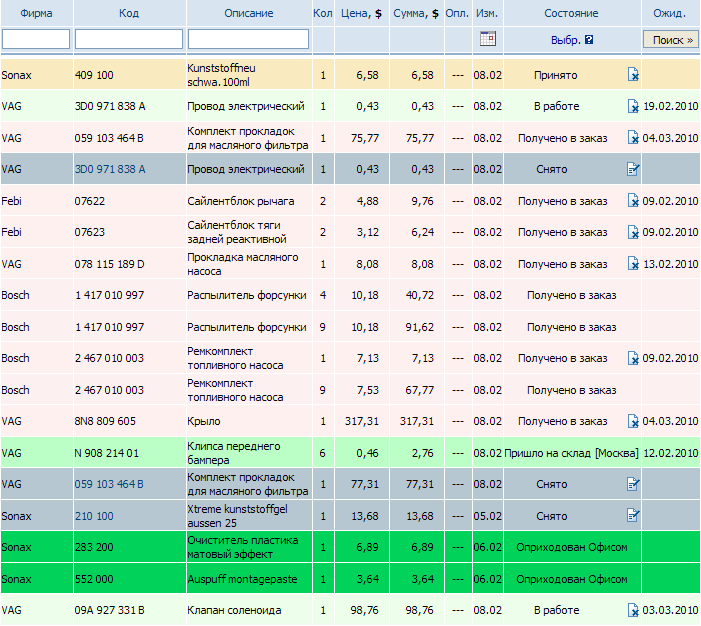
Task: Click the description 'Сайлентблок рычага'
Action: click(x=241, y=201)
